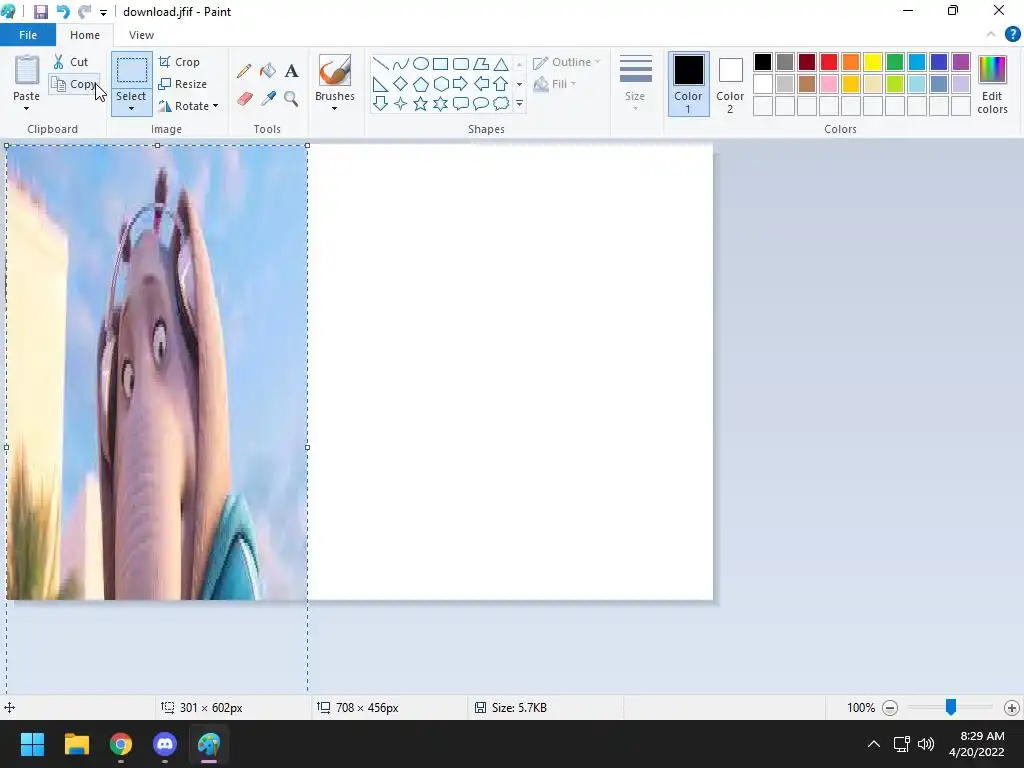The height and width of the screenshot is (768, 1024).
Task: Click the Brushes tool icon
Action: click(334, 70)
